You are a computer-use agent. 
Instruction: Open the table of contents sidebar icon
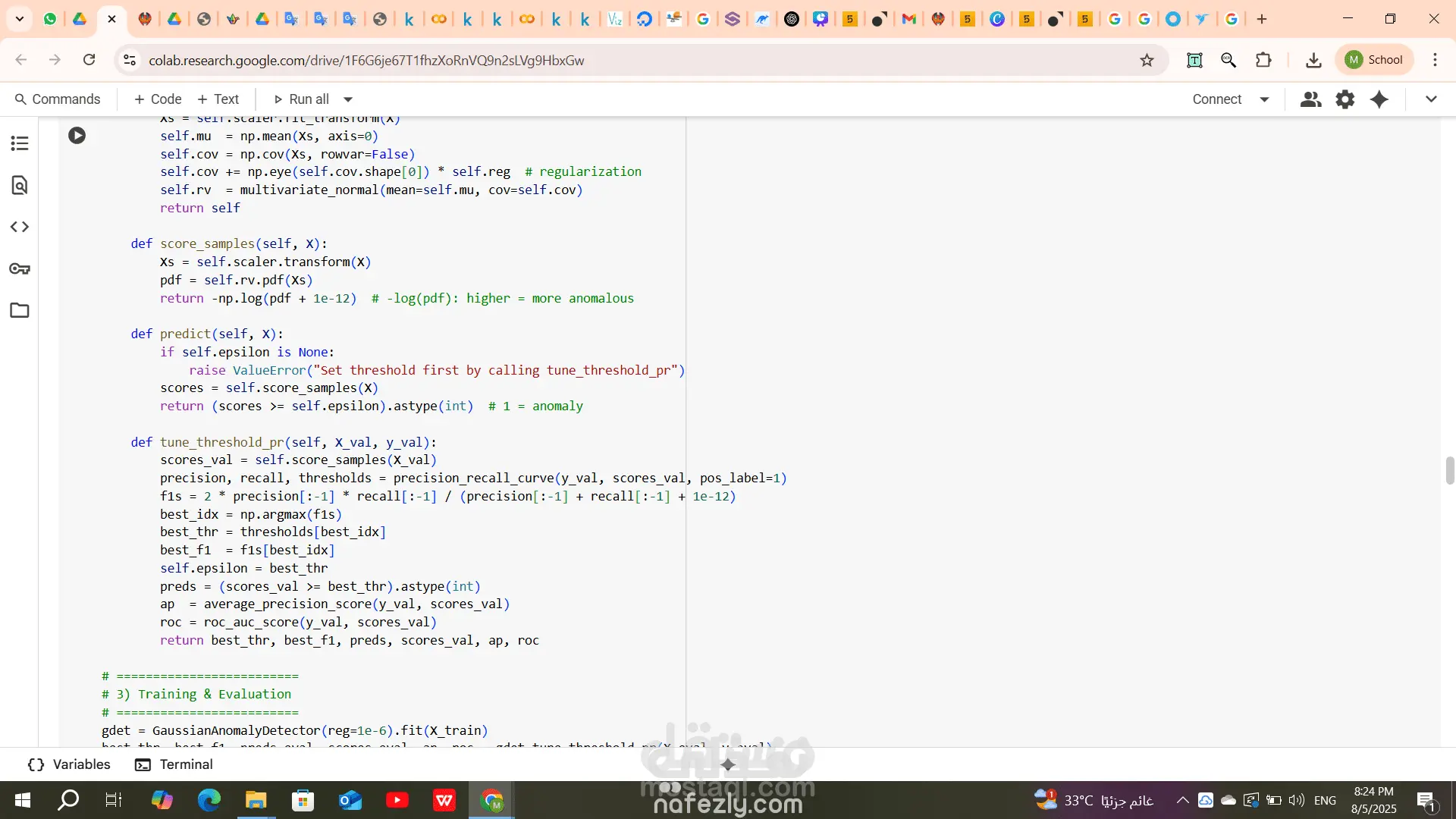coord(20,143)
